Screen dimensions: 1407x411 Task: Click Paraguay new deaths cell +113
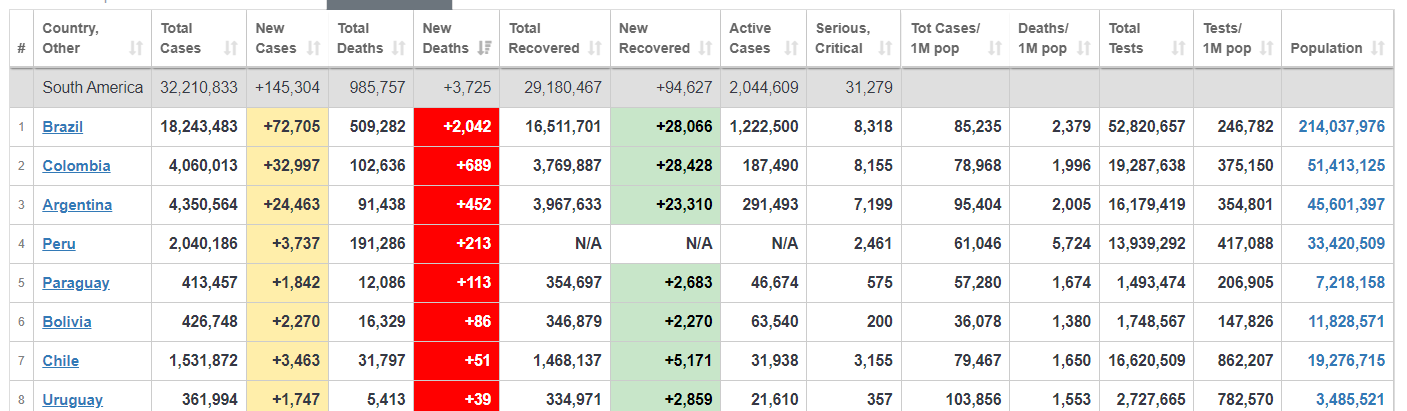coord(457,283)
